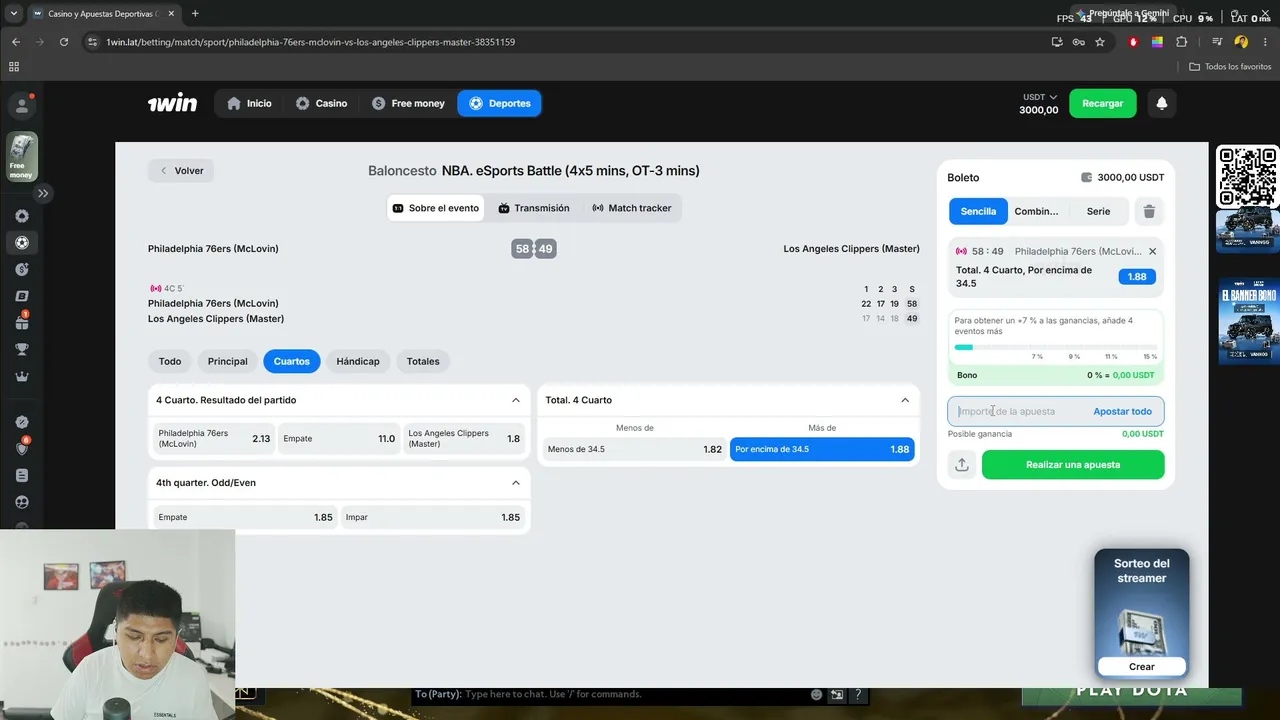Open the crown sidebar icon
This screenshot has height=720, width=1280.
tap(22, 377)
